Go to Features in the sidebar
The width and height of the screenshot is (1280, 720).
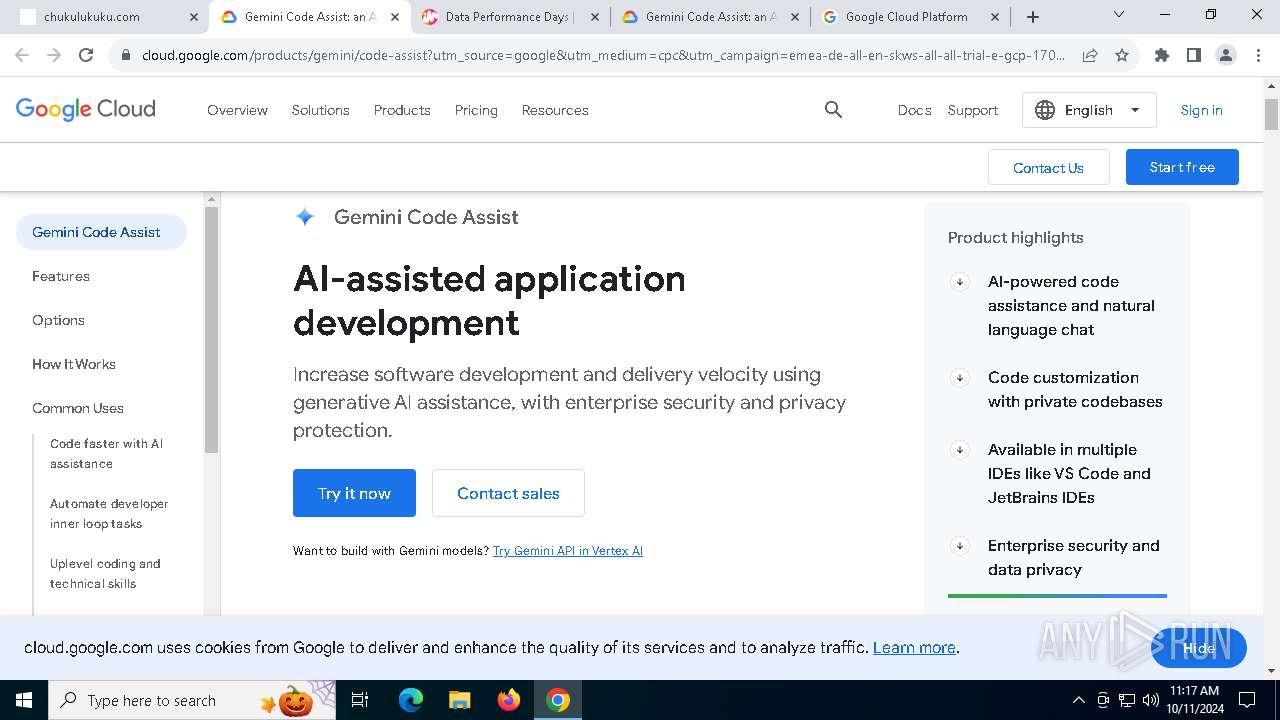pyautogui.click(x=61, y=276)
